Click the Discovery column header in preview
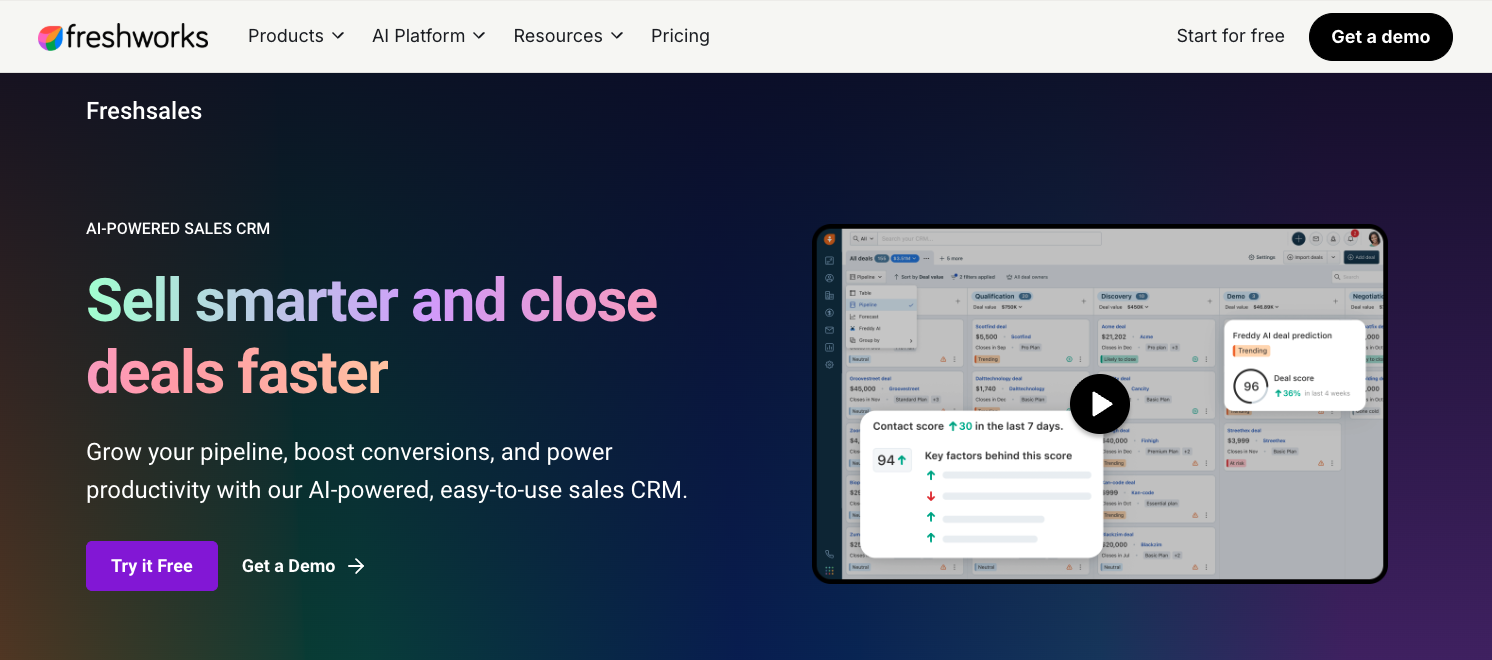This screenshot has height=660, width=1492. (x=1123, y=296)
